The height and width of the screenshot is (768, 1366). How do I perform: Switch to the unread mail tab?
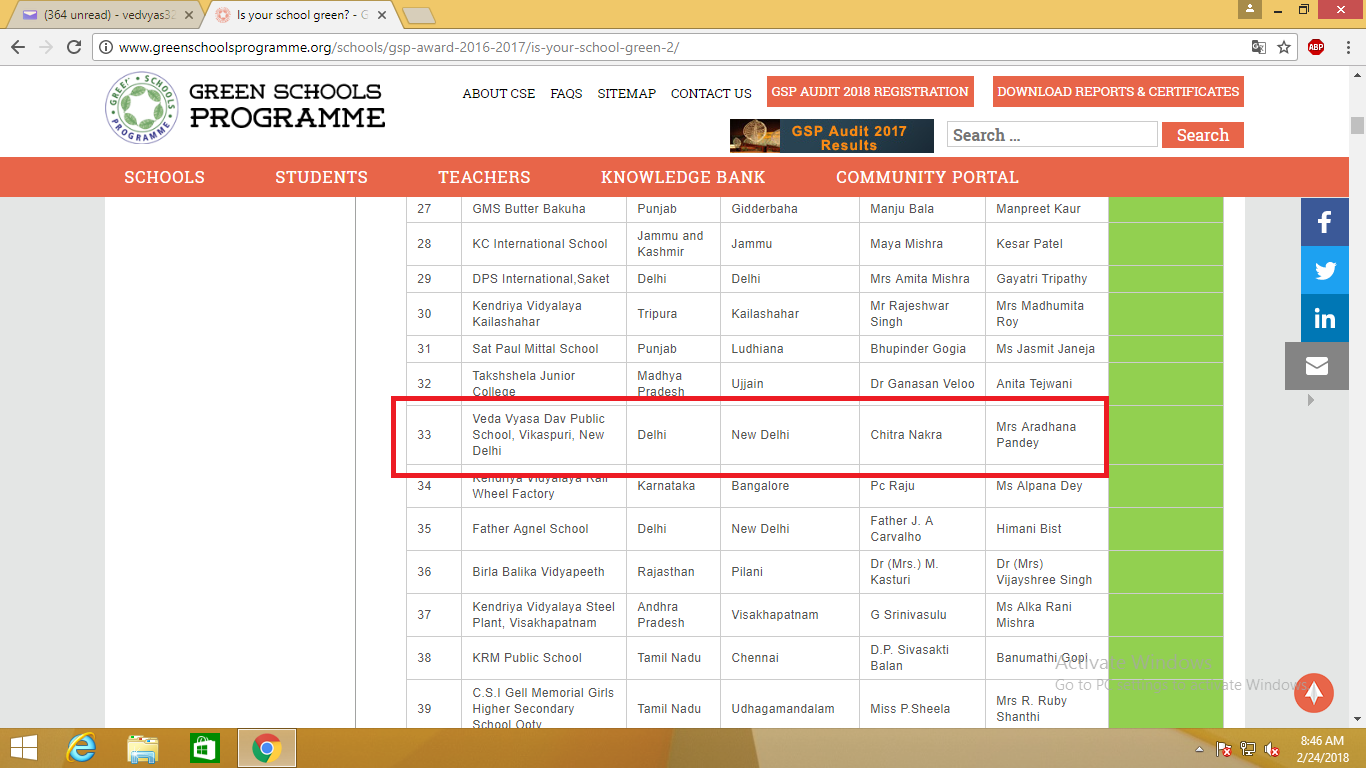pos(100,15)
